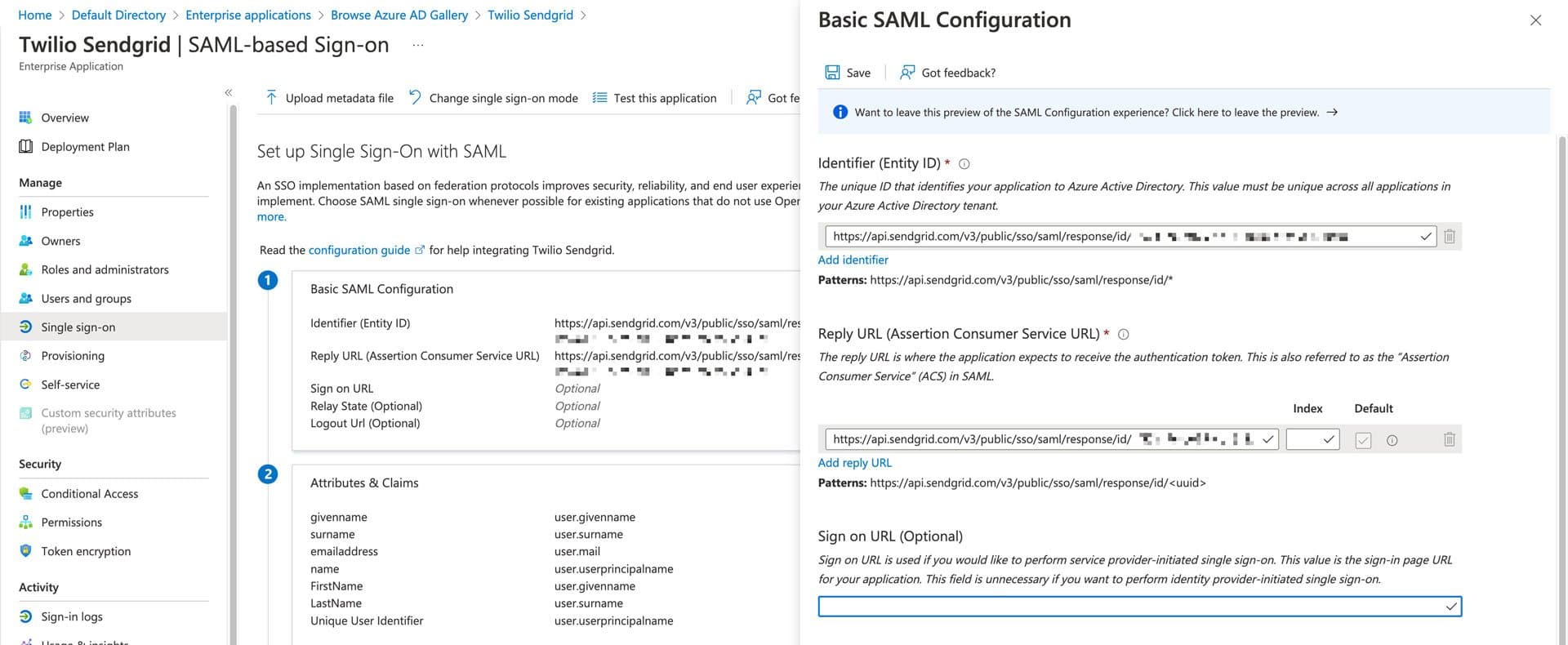Delete the Reply URL with trash icon
The width and height of the screenshot is (1568, 645).
tap(1449, 439)
